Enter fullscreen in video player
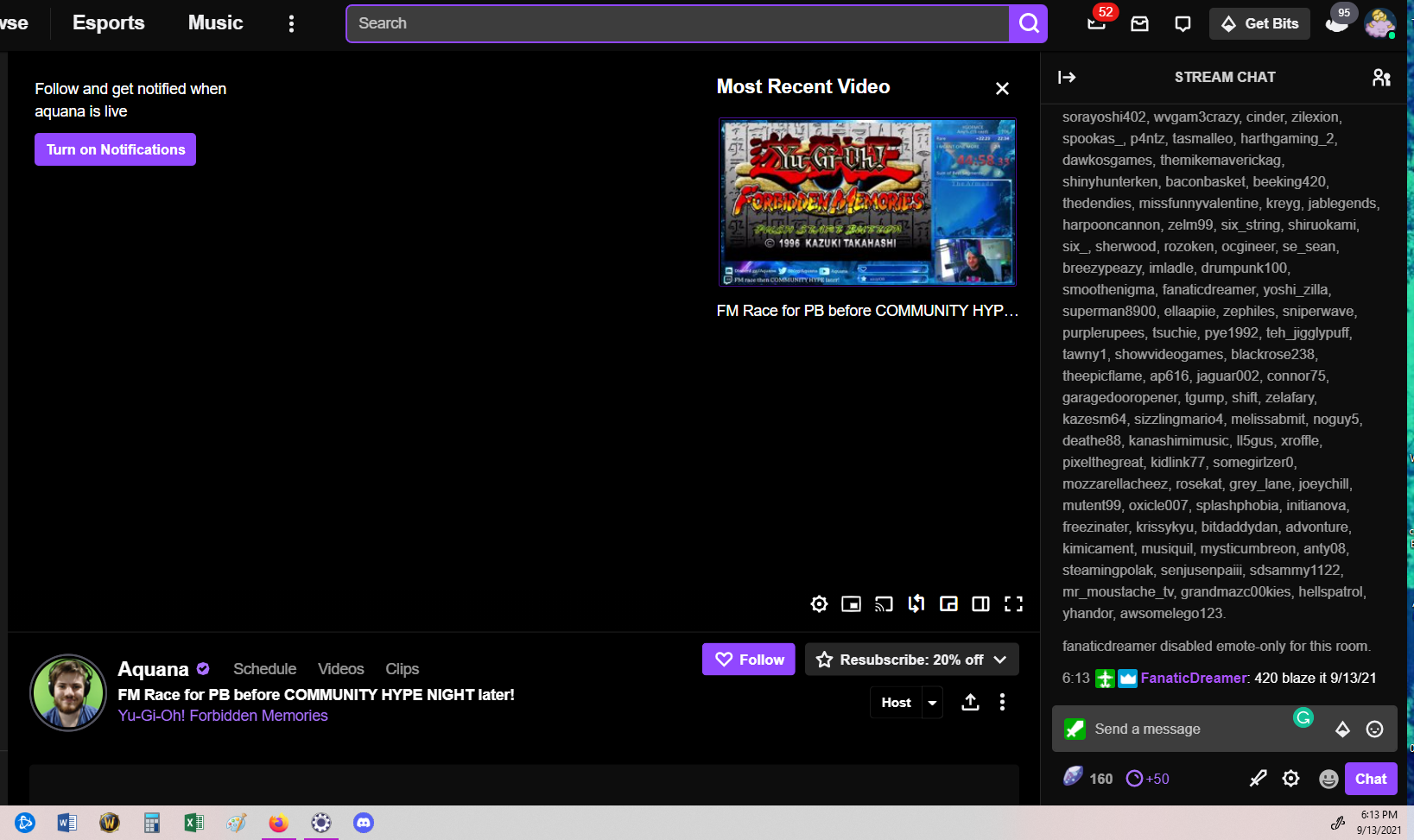 (x=1013, y=604)
